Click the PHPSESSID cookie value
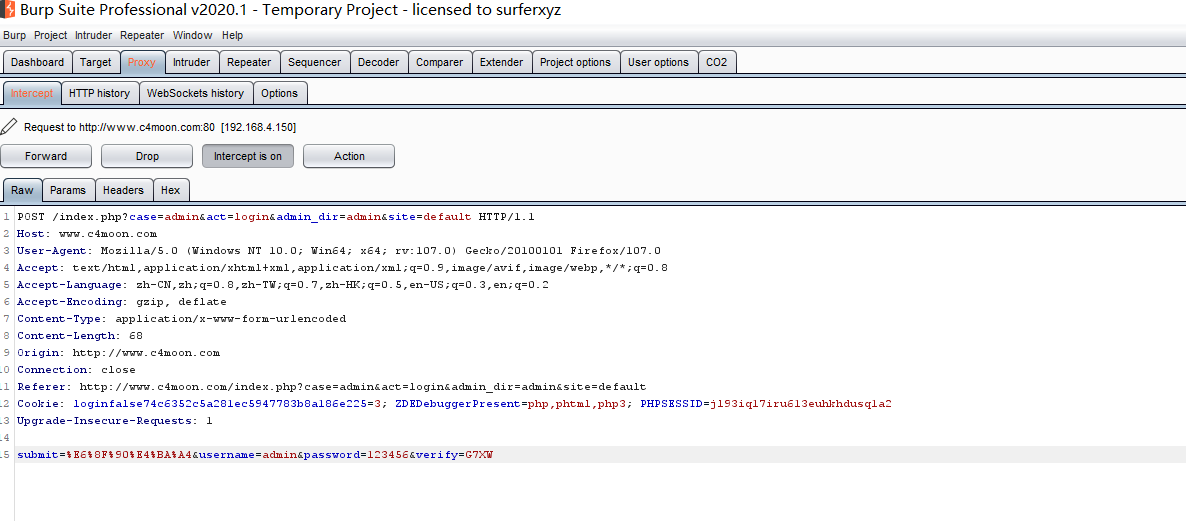Image resolution: width=1186 pixels, height=521 pixels. (800, 404)
